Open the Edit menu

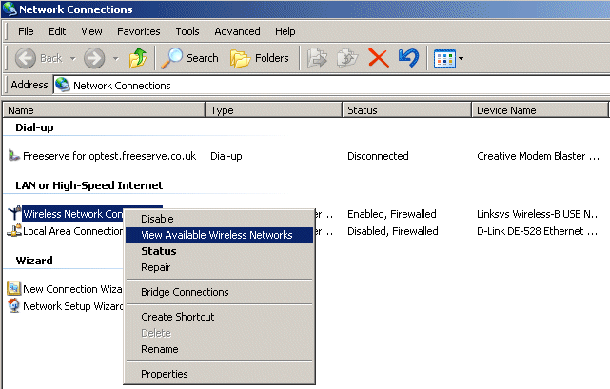(57, 31)
